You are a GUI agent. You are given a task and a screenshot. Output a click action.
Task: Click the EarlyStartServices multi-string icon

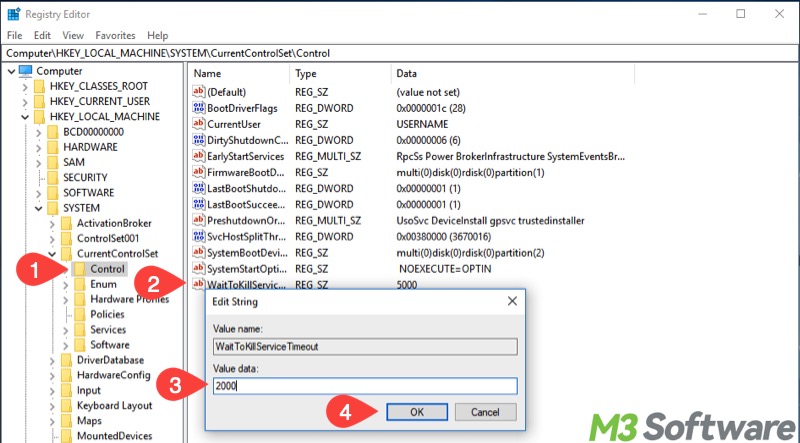(x=198, y=156)
